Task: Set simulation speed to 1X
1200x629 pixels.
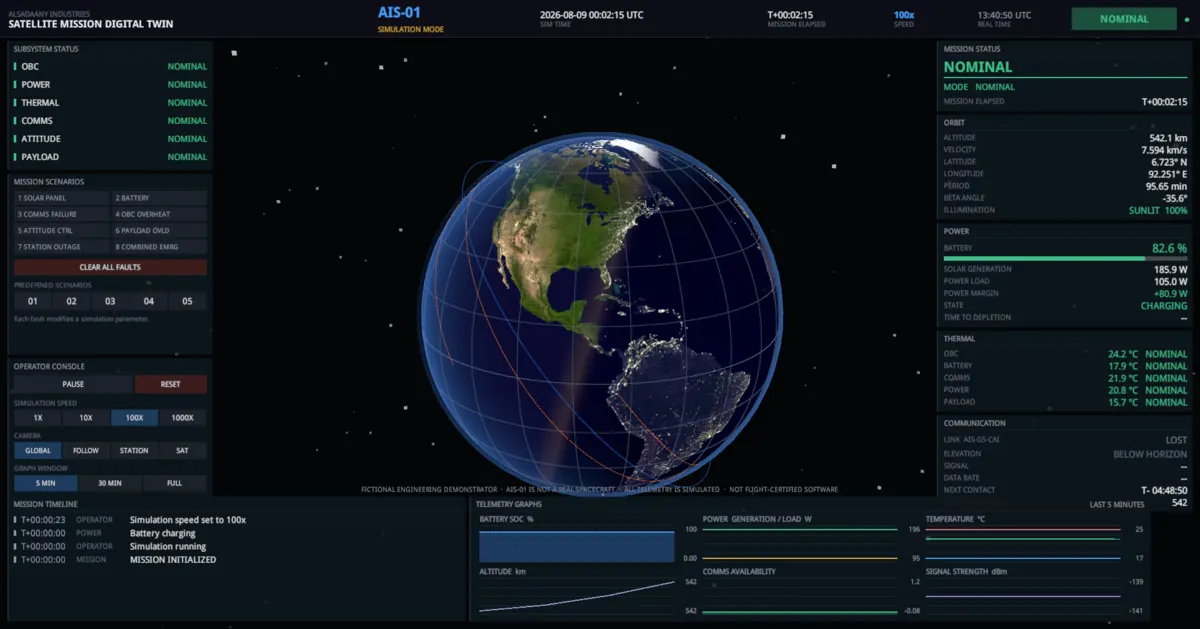Action: (38, 417)
